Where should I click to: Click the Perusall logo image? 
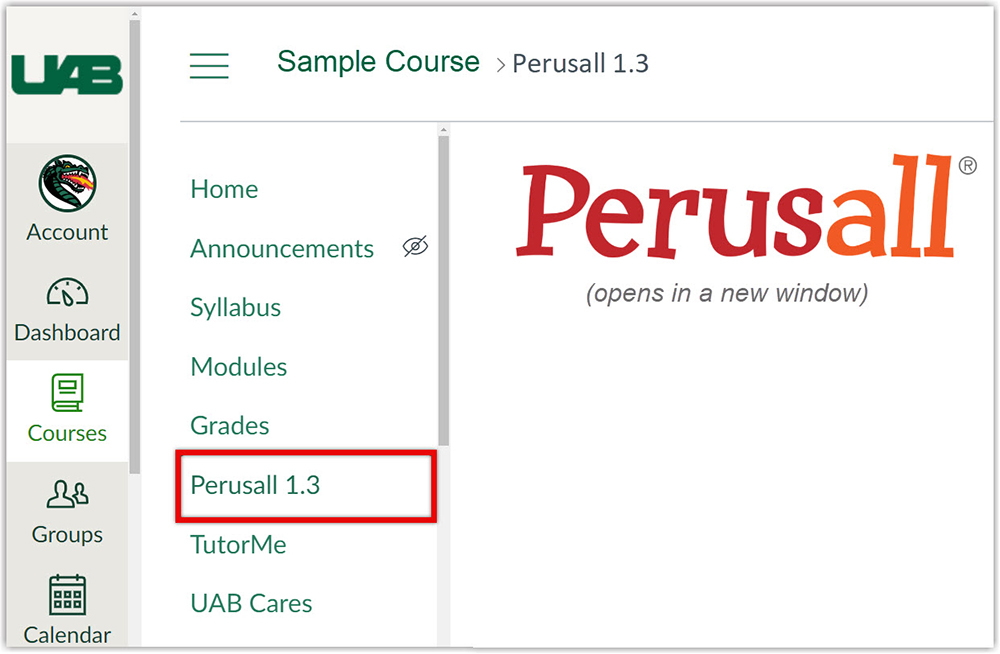(x=735, y=208)
